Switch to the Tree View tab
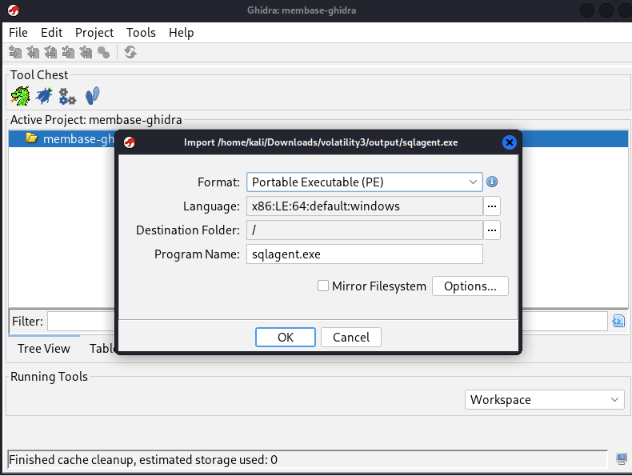Image resolution: width=632 pixels, height=476 pixels. point(44,348)
